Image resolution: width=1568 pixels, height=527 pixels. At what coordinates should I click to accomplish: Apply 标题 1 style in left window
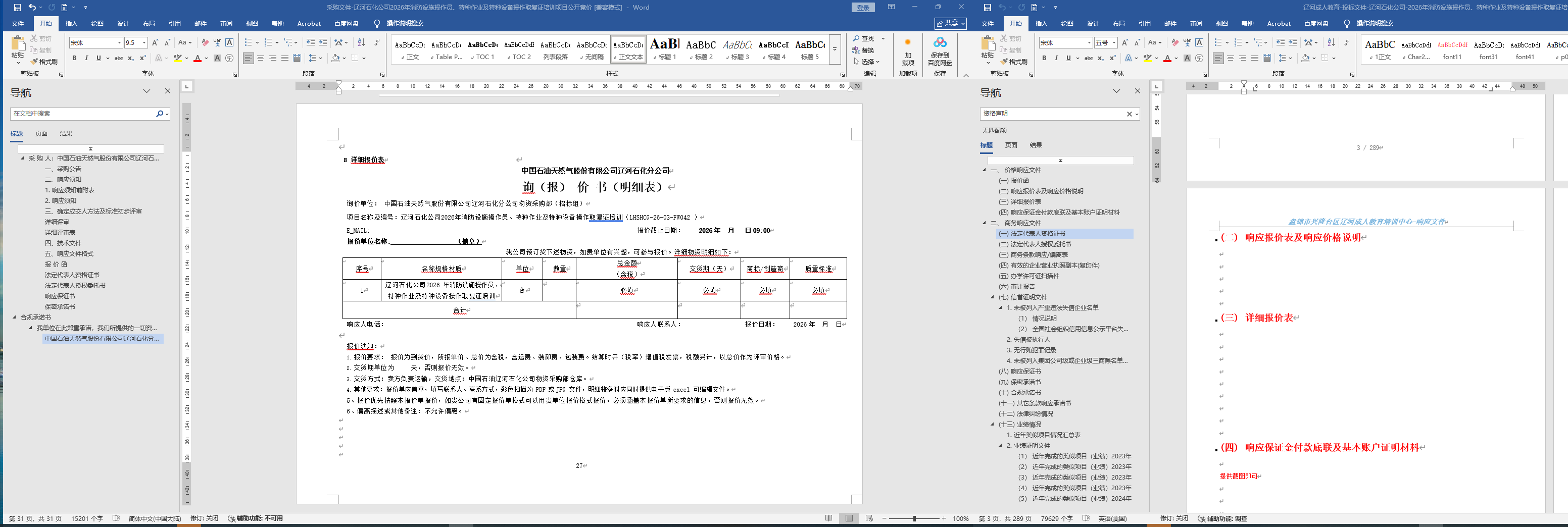pos(665,49)
